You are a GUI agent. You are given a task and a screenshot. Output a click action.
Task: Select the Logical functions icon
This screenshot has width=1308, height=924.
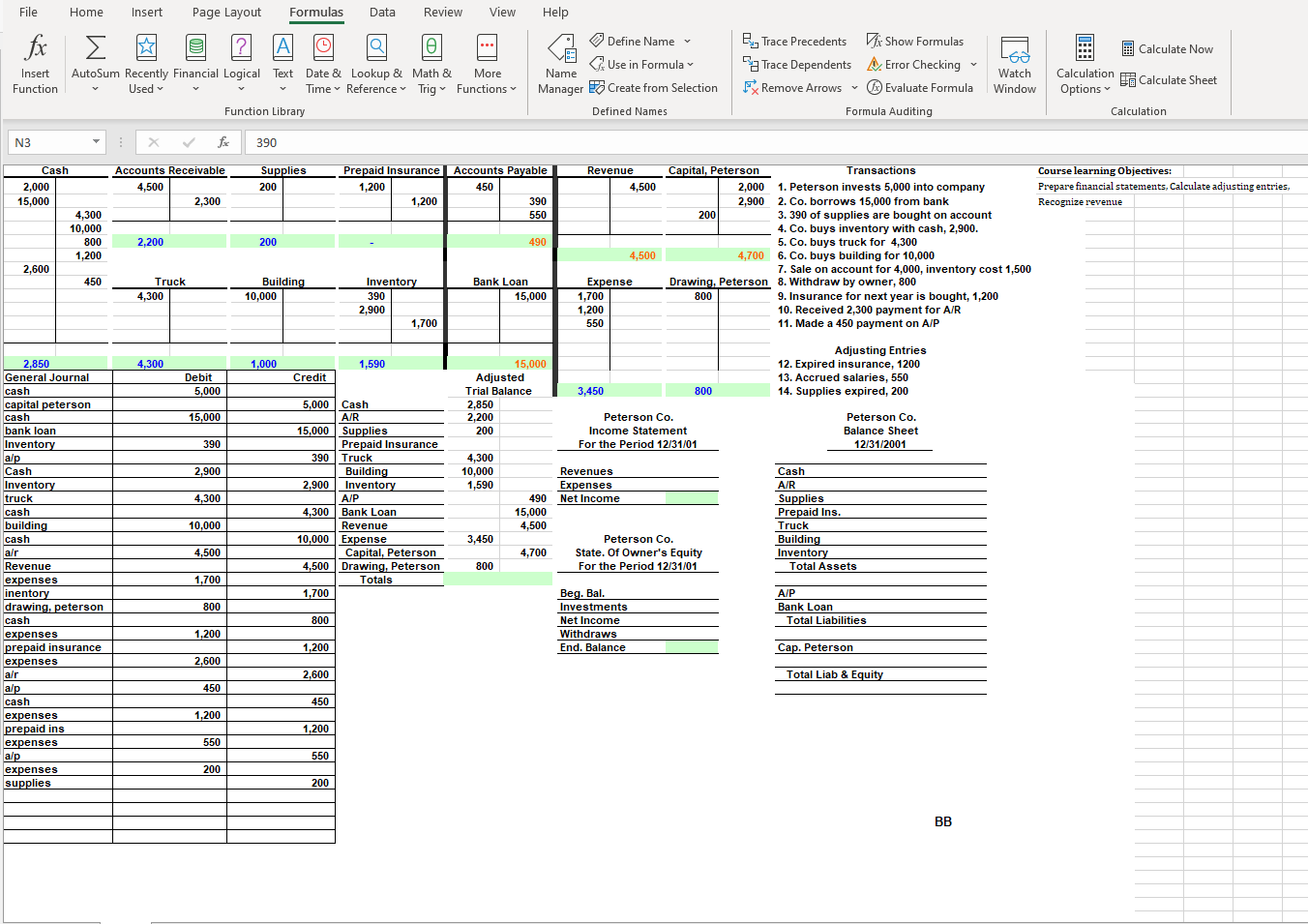[x=242, y=64]
